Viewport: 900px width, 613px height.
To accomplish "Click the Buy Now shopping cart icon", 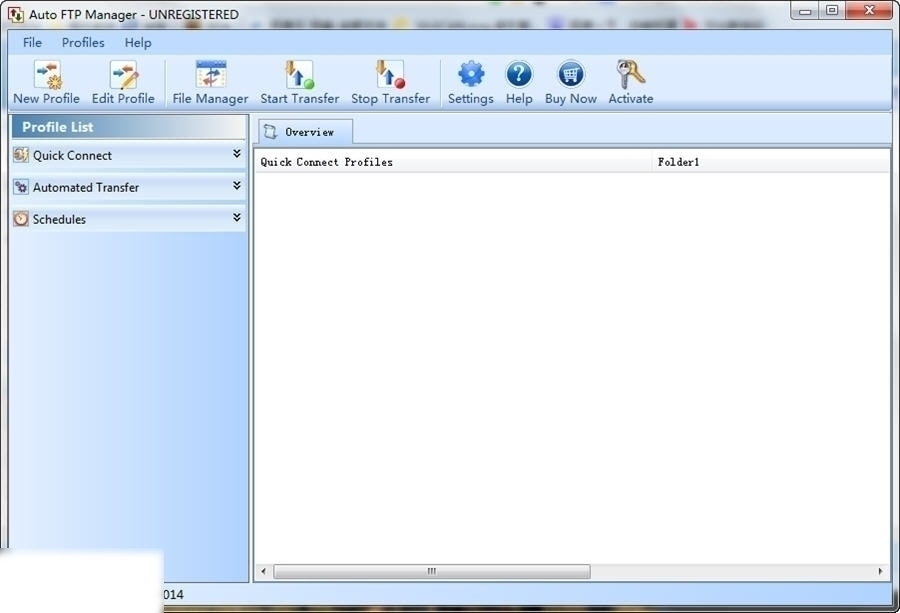I will point(571,75).
